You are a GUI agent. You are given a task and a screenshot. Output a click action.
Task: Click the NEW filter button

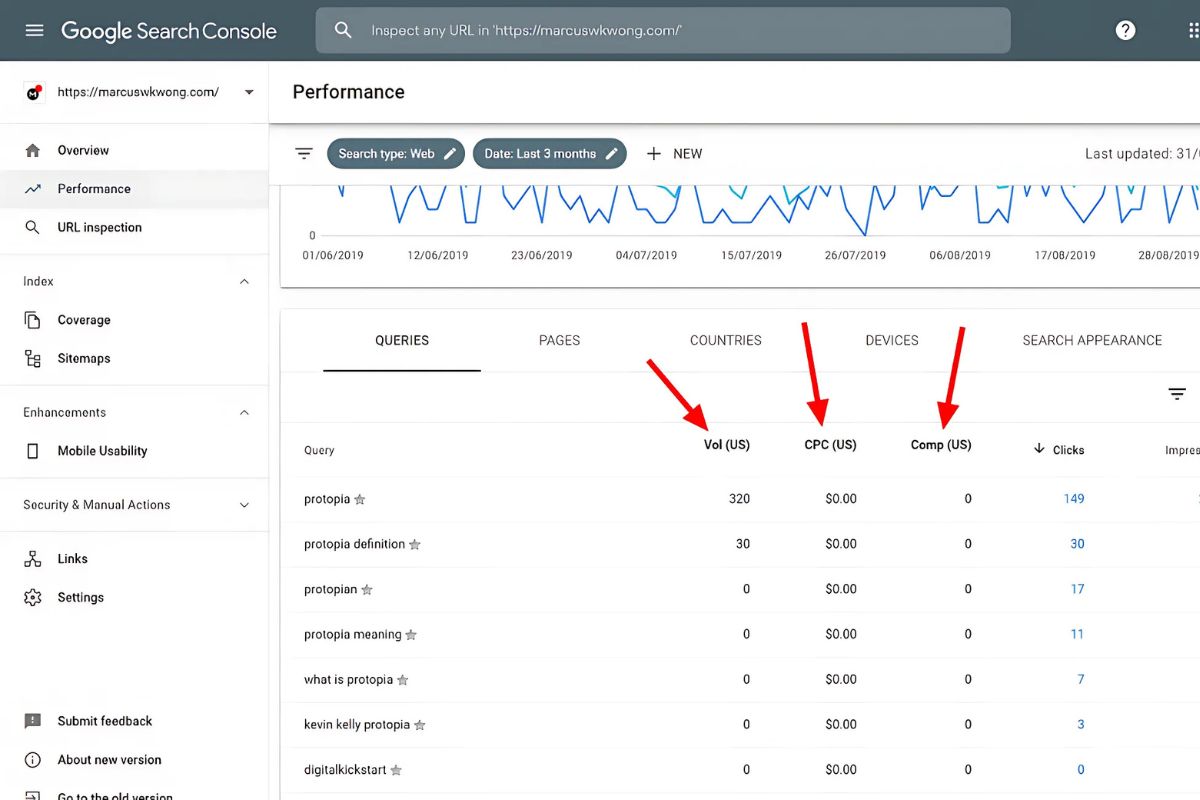pyautogui.click(x=674, y=154)
